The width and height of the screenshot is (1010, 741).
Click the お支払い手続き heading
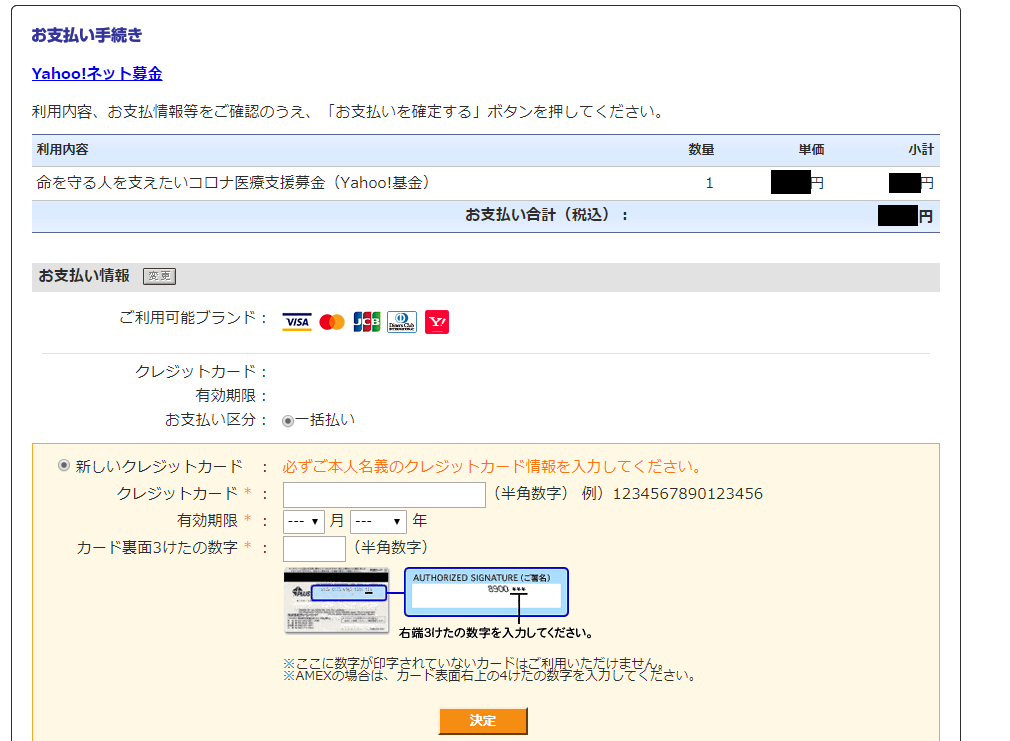tap(87, 35)
